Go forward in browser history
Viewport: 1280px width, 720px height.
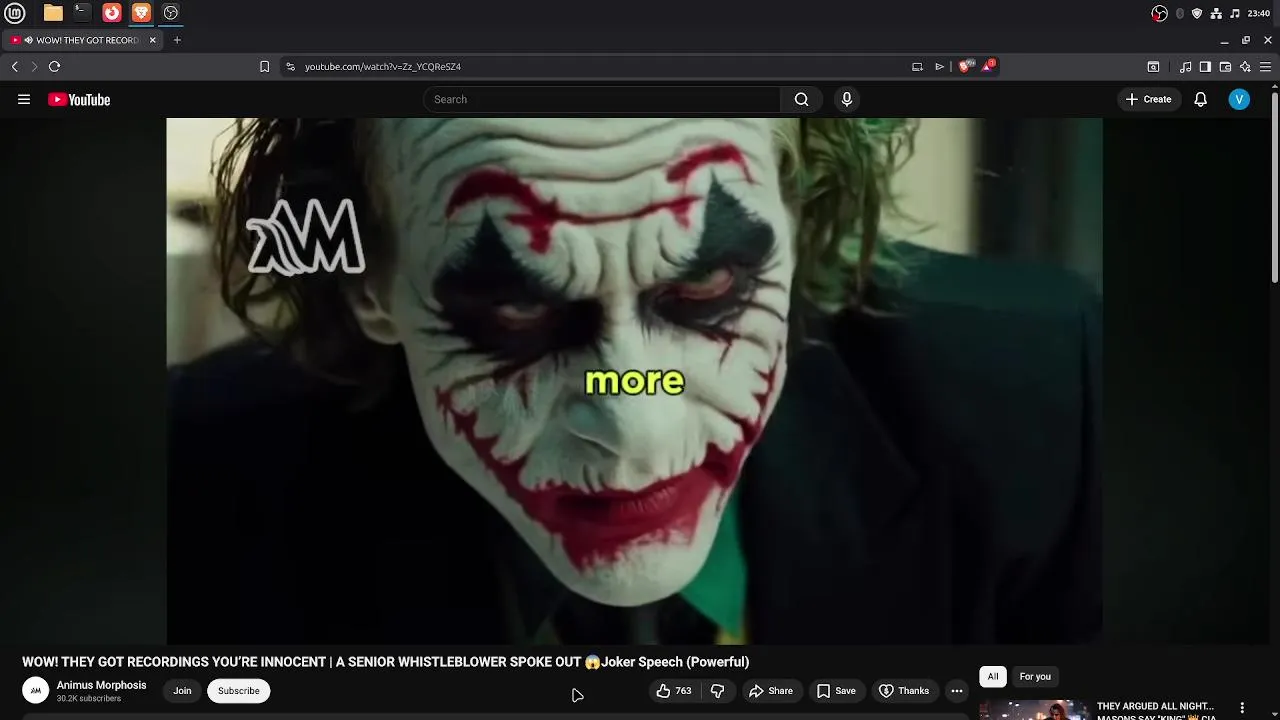coord(34,66)
